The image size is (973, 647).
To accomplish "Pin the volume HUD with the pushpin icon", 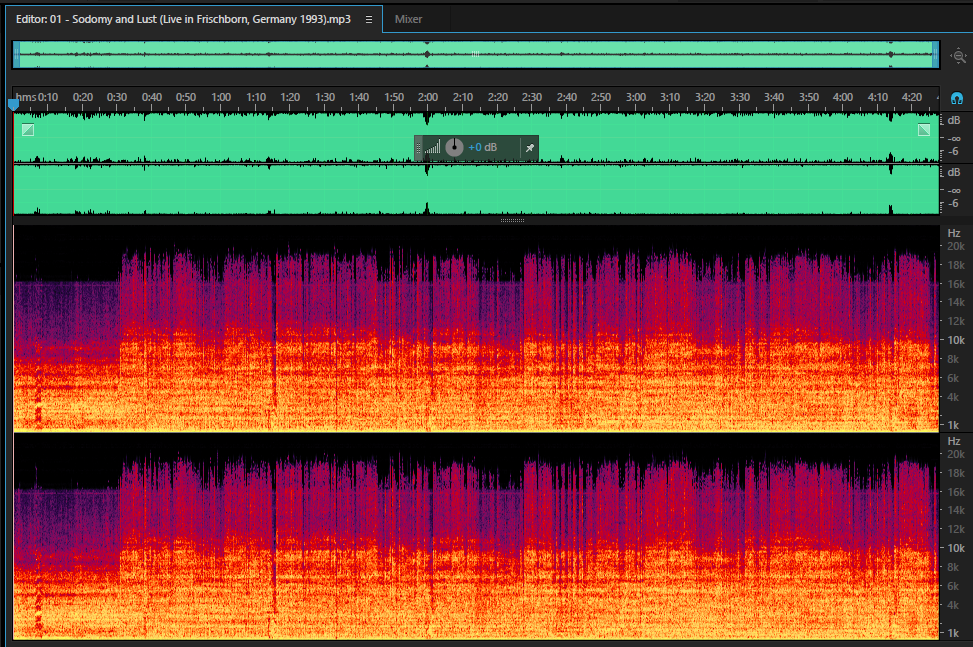I will pos(529,148).
